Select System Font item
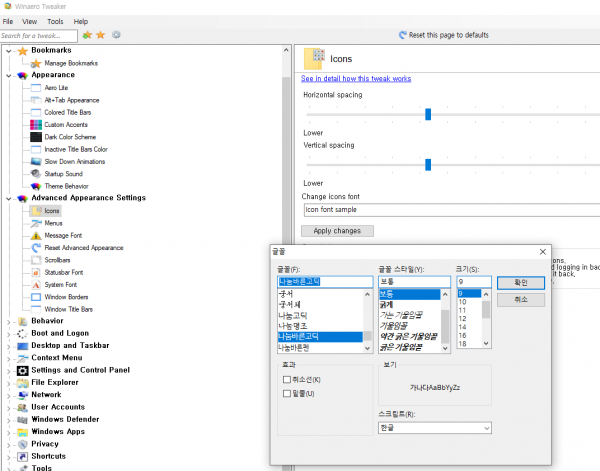Screen dimensions: 600x471 (60, 285)
